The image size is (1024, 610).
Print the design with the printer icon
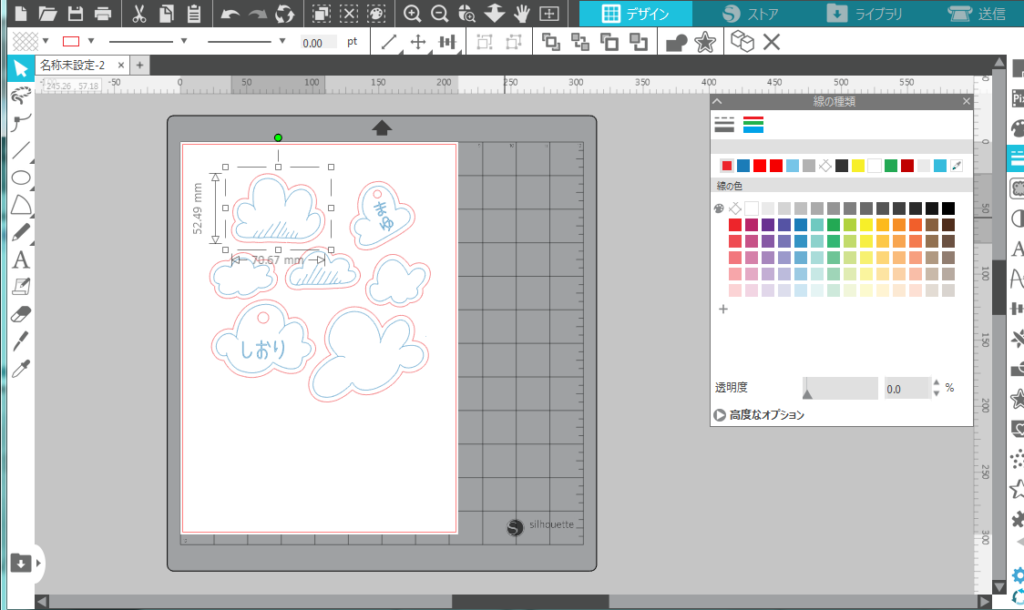tap(103, 13)
